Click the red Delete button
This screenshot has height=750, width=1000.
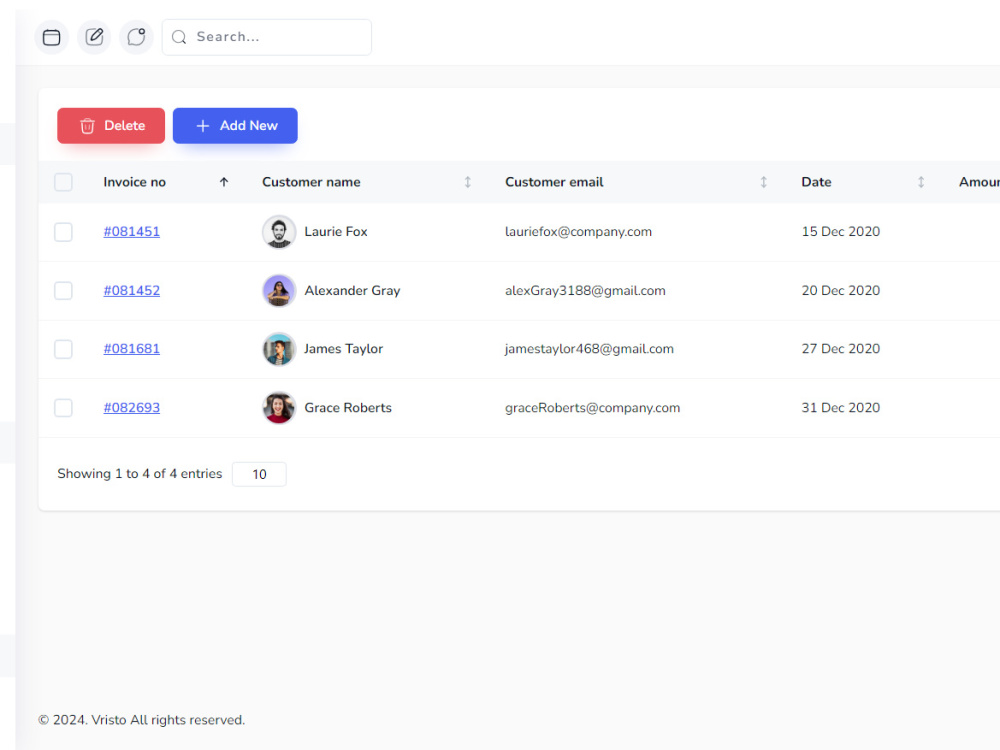pyautogui.click(x=111, y=126)
